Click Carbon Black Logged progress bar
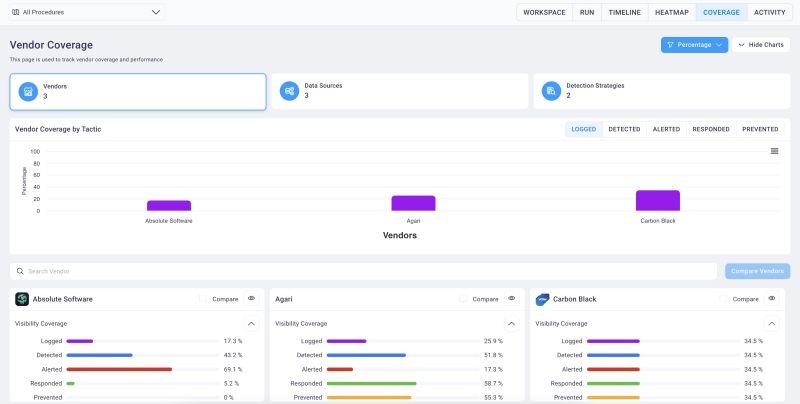This screenshot has height=404, width=800. pos(663,341)
